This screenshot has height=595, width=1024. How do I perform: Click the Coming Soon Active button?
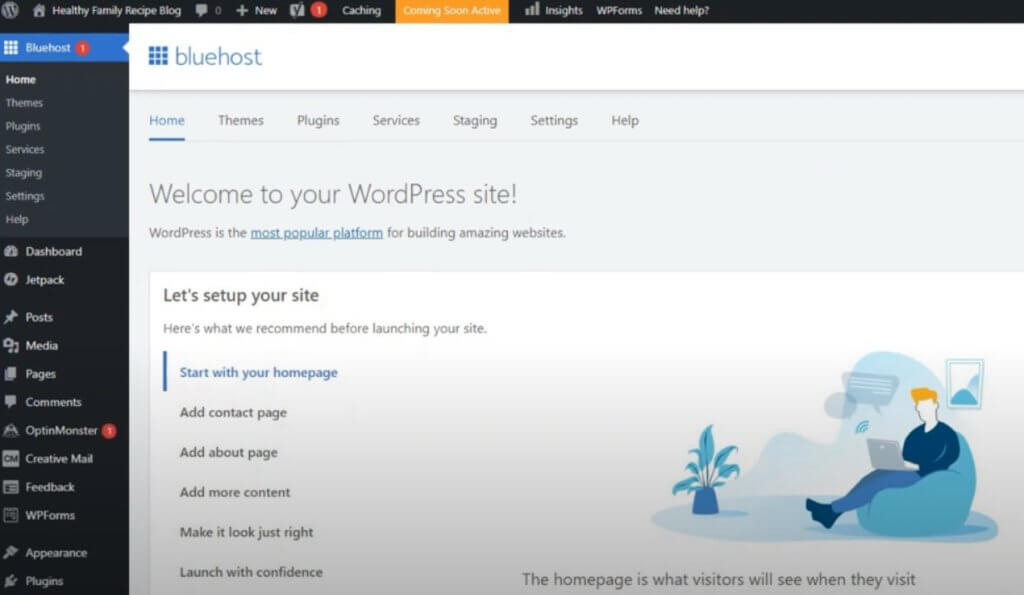(x=452, y=11)
